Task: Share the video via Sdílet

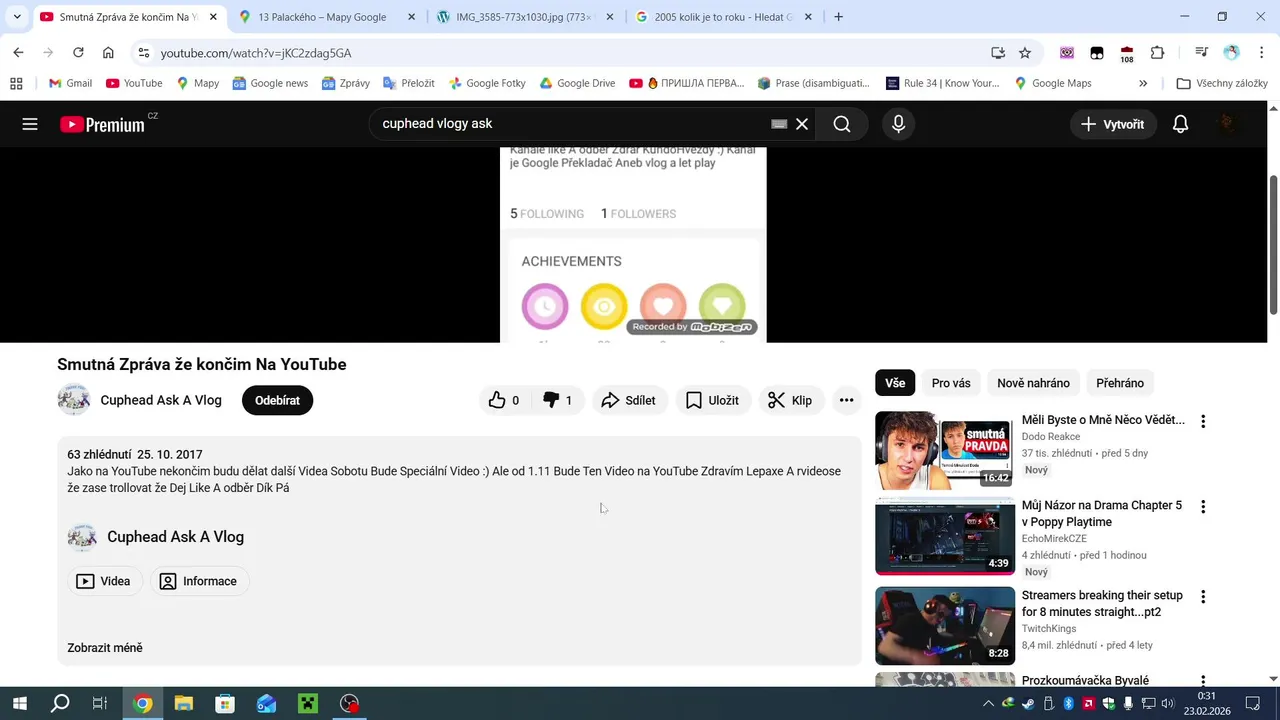Action: pyautogui.click(x=629, y=400)
